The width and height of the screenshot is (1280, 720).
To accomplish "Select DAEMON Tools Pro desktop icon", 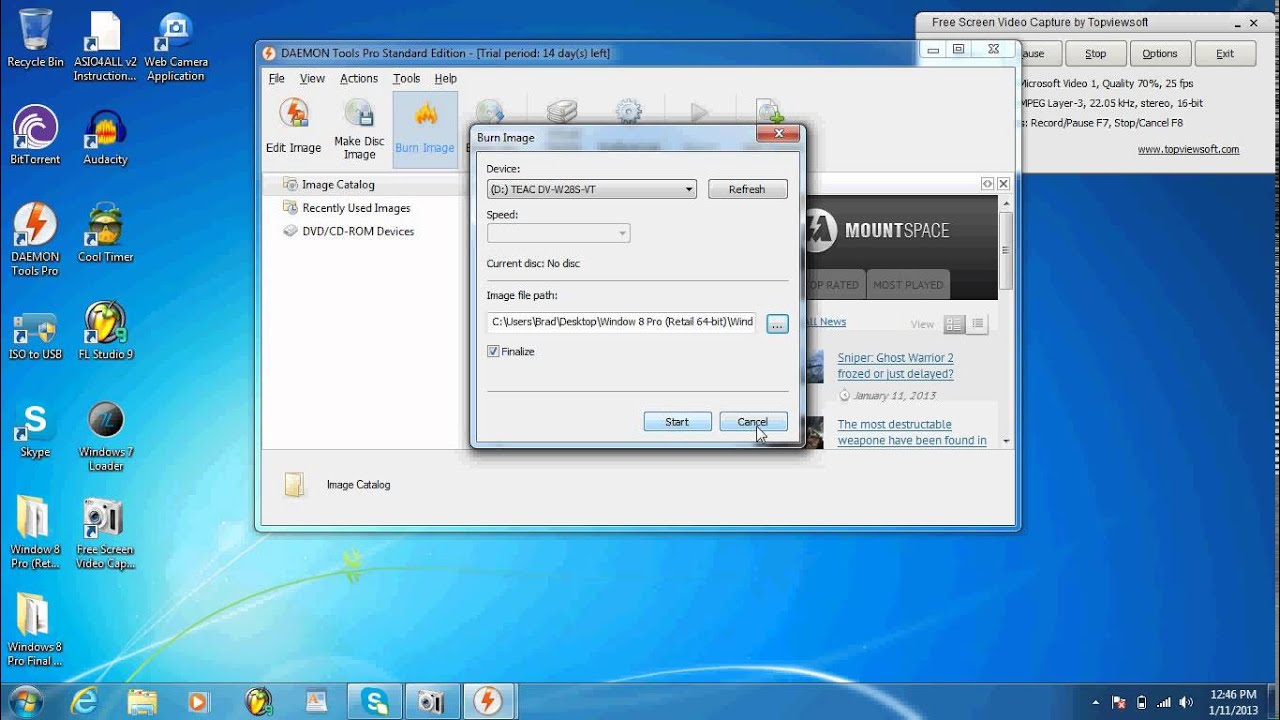I will point(35,240).
